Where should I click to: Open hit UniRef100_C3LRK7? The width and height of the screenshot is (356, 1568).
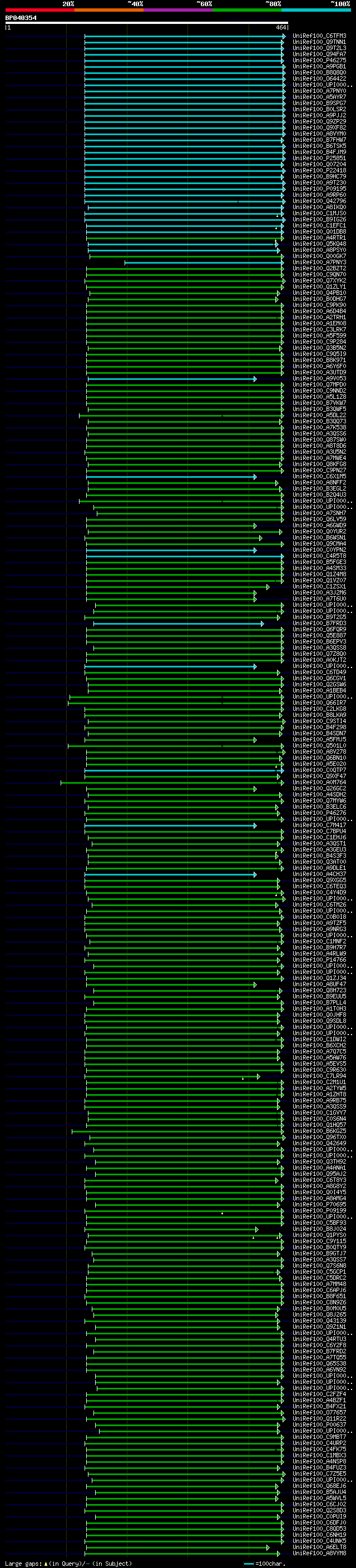[319, 329]
